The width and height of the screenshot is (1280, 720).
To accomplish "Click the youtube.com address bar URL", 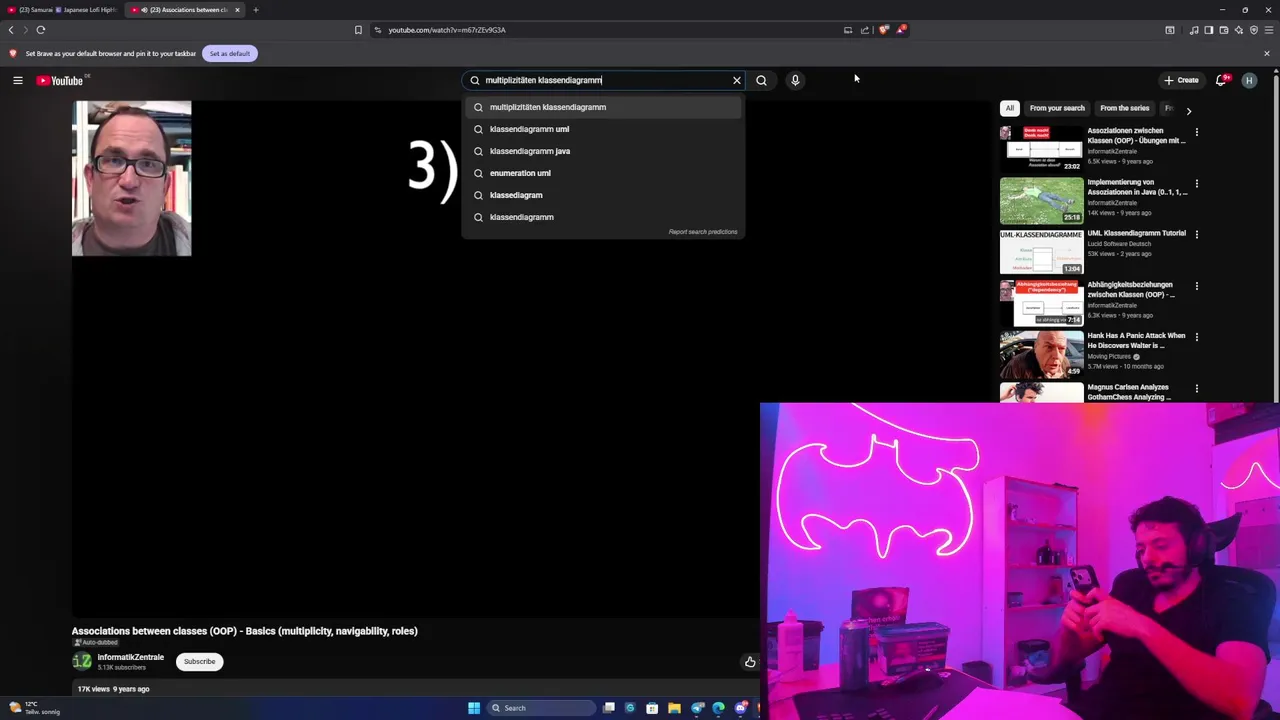I will pos(447,30).
